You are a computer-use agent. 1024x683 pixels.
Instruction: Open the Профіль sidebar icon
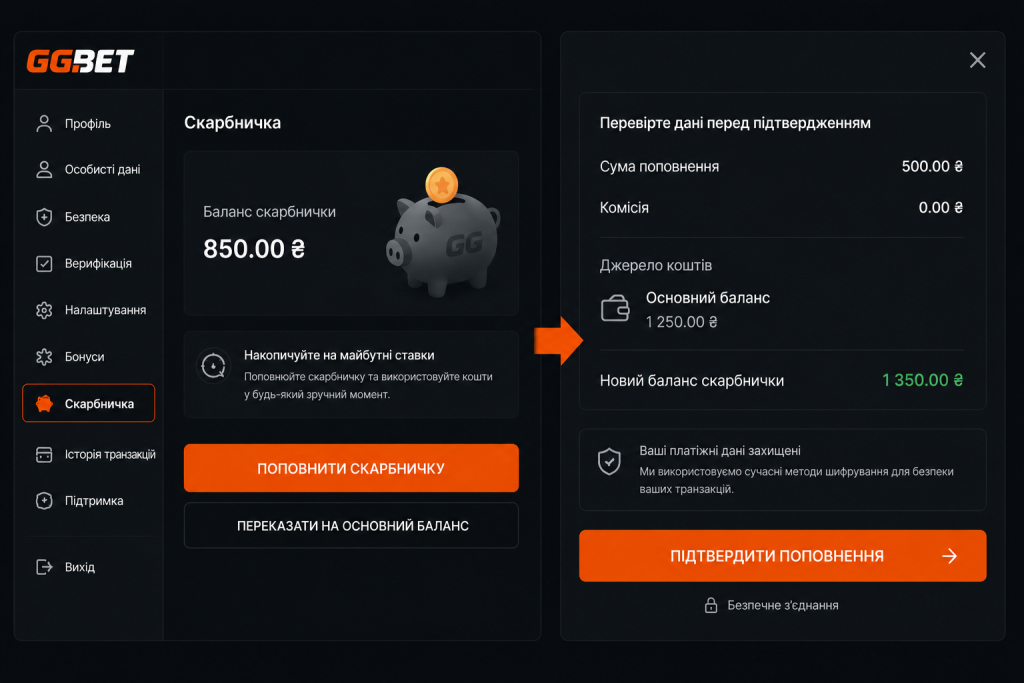[44, 123]
